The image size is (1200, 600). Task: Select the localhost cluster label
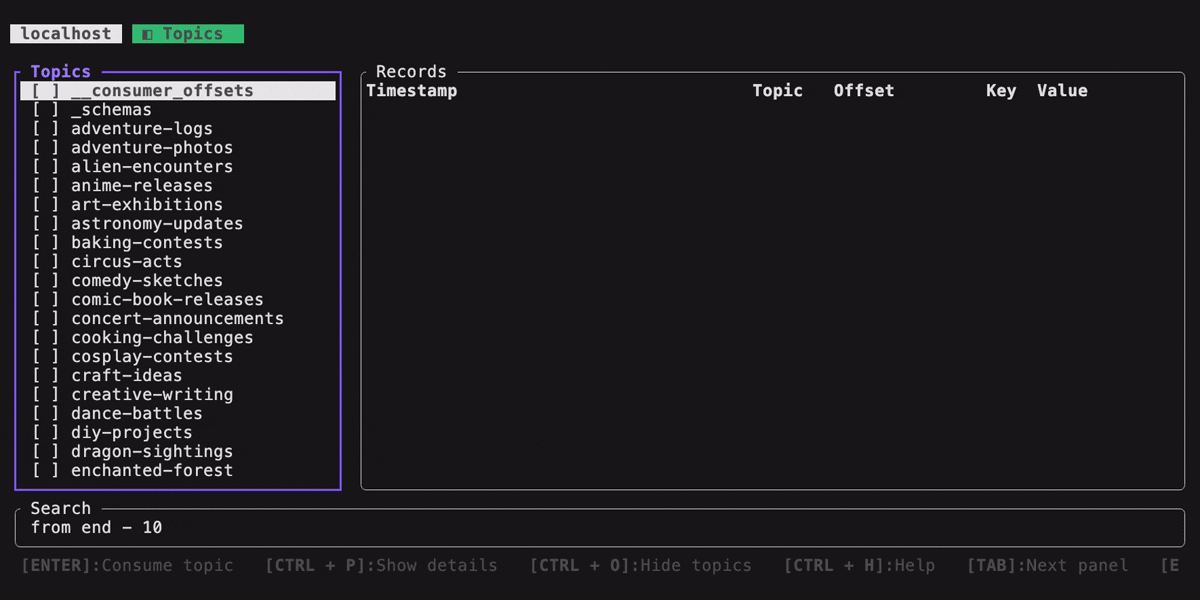point(66,34)
